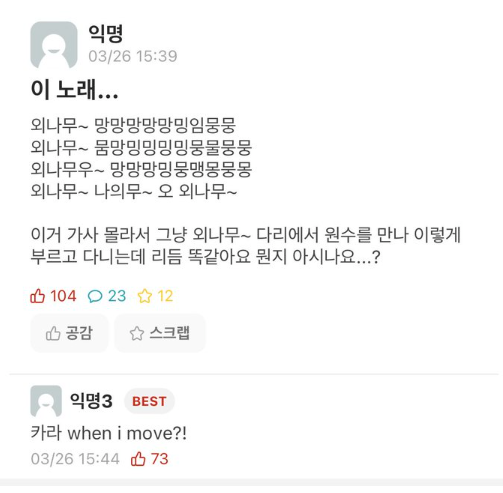This screenshot has width=503, height=493.
Task: Click the post title 이 노래...
Action: (74, 90)
